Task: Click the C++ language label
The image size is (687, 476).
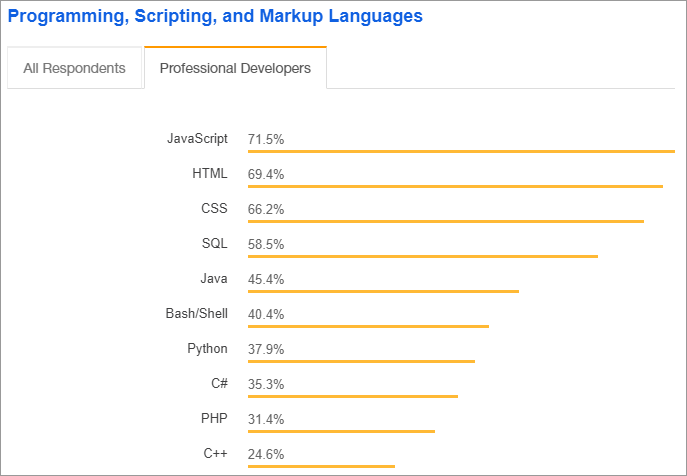Action: [216, 454]
